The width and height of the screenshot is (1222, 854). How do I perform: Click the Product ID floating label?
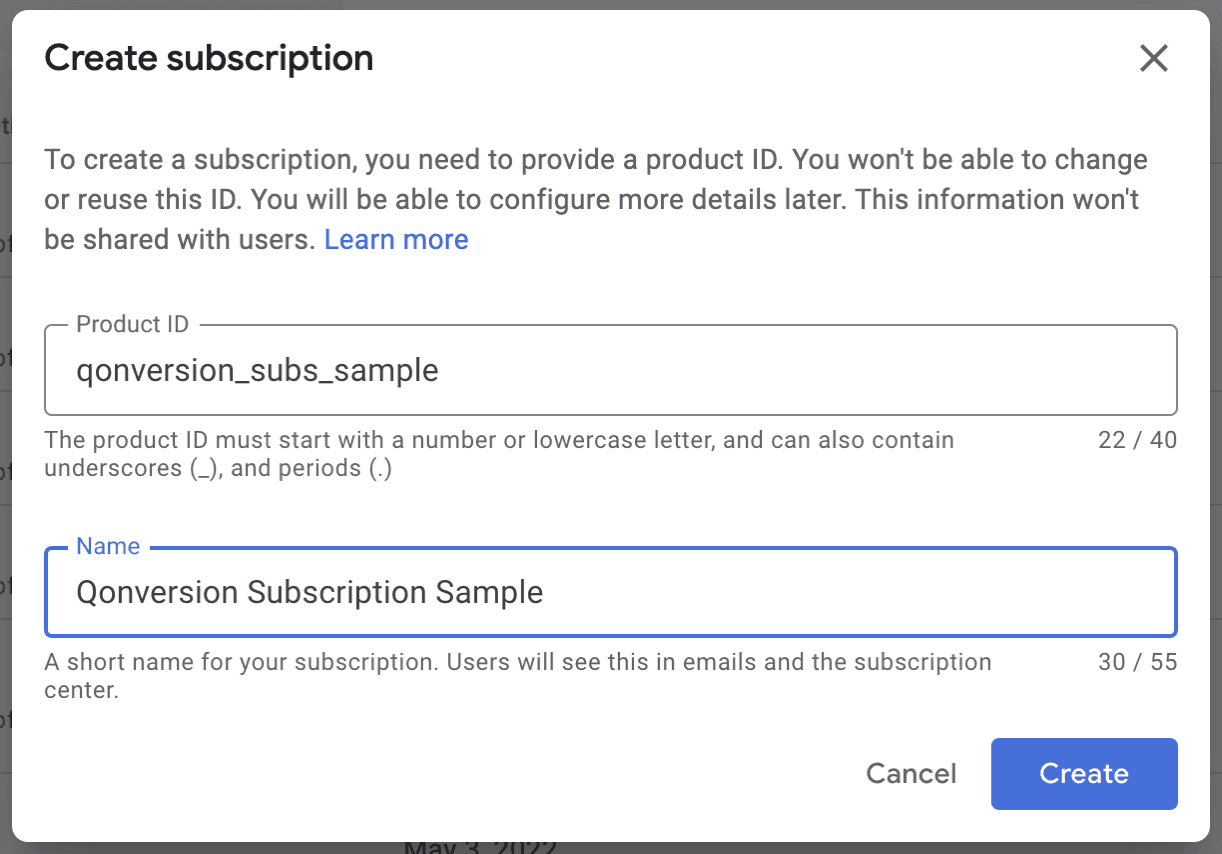132,324
